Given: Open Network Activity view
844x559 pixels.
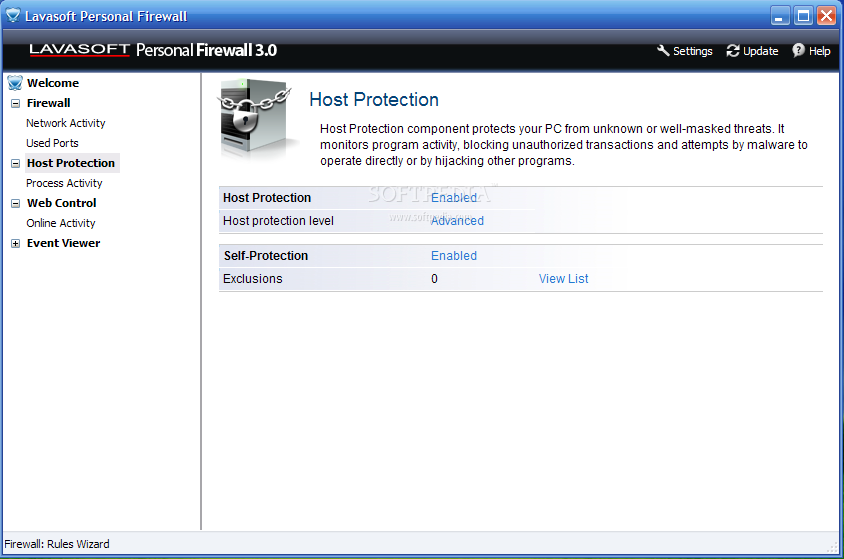Looking at the screenshot, I should 66,123.
